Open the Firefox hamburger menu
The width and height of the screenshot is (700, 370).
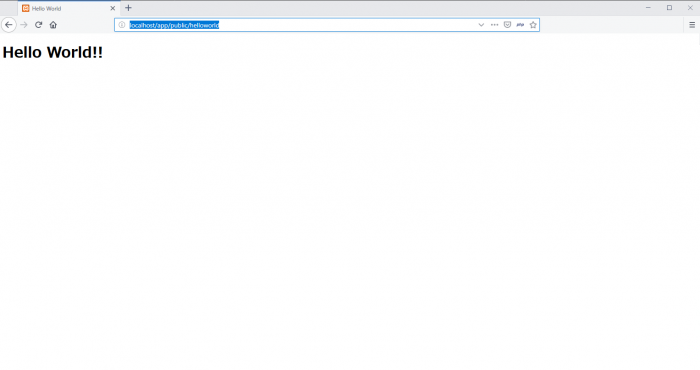[692, 25]
